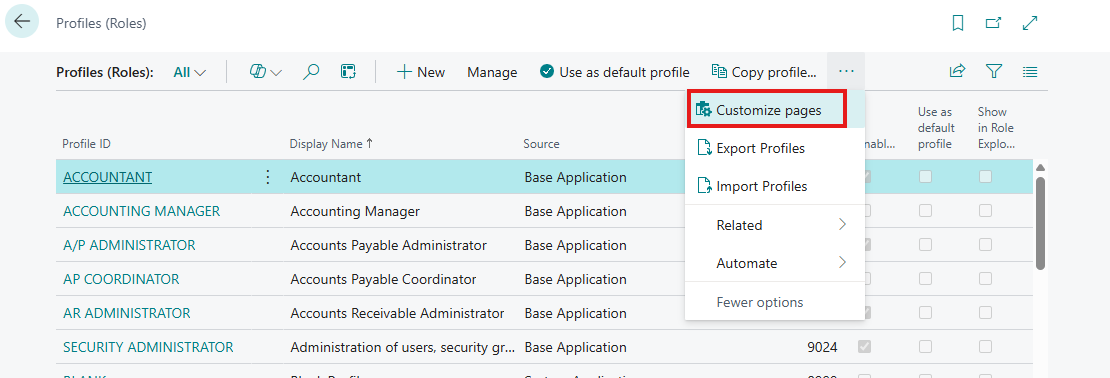The image size is (1110, 378).
Task: Select Fewer options
Action: pyautogui.click(x=774, y=302)
